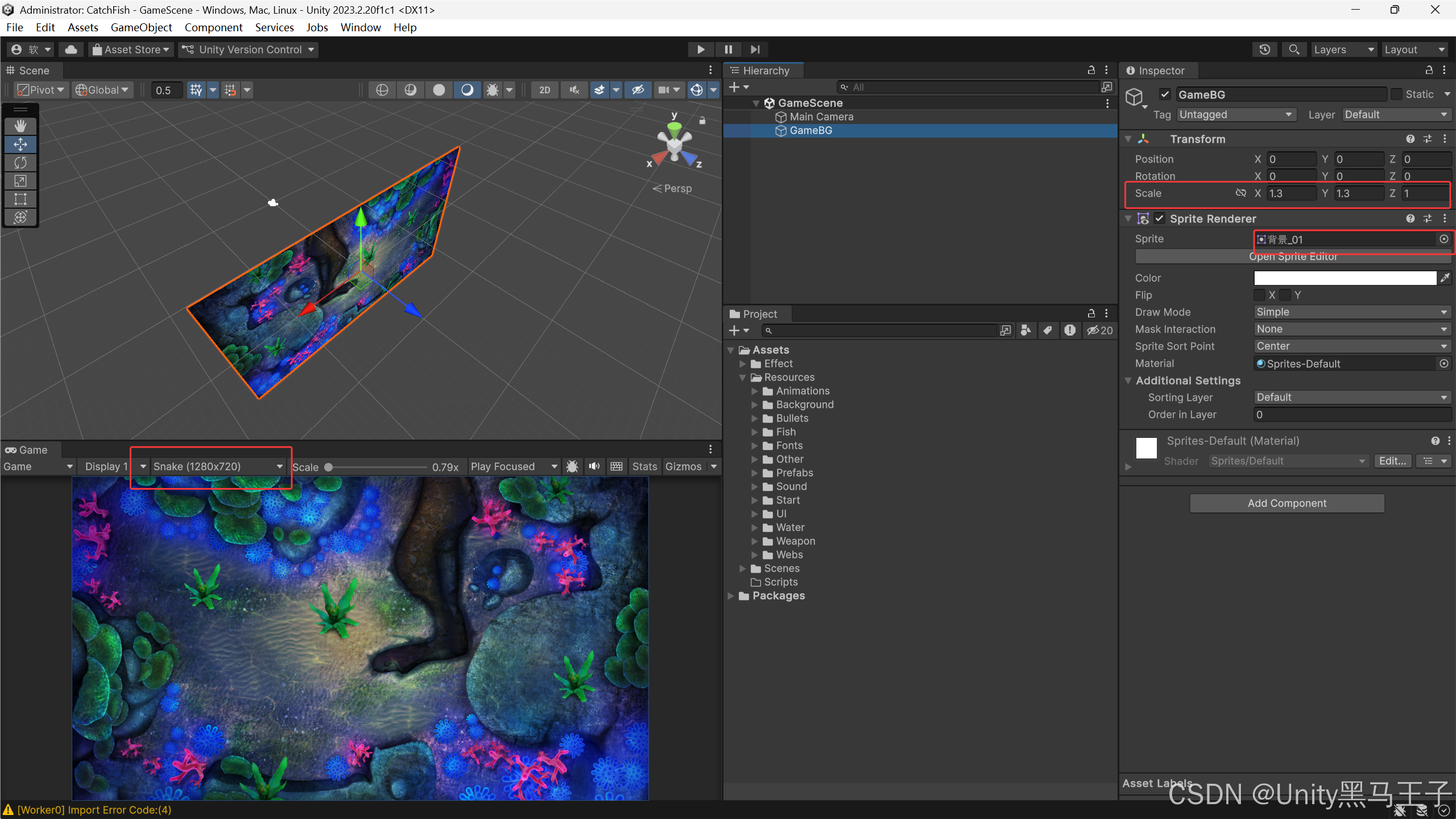1456x819 pixels.
Task: Click the white Color swatch
Action: [1345, 278]
